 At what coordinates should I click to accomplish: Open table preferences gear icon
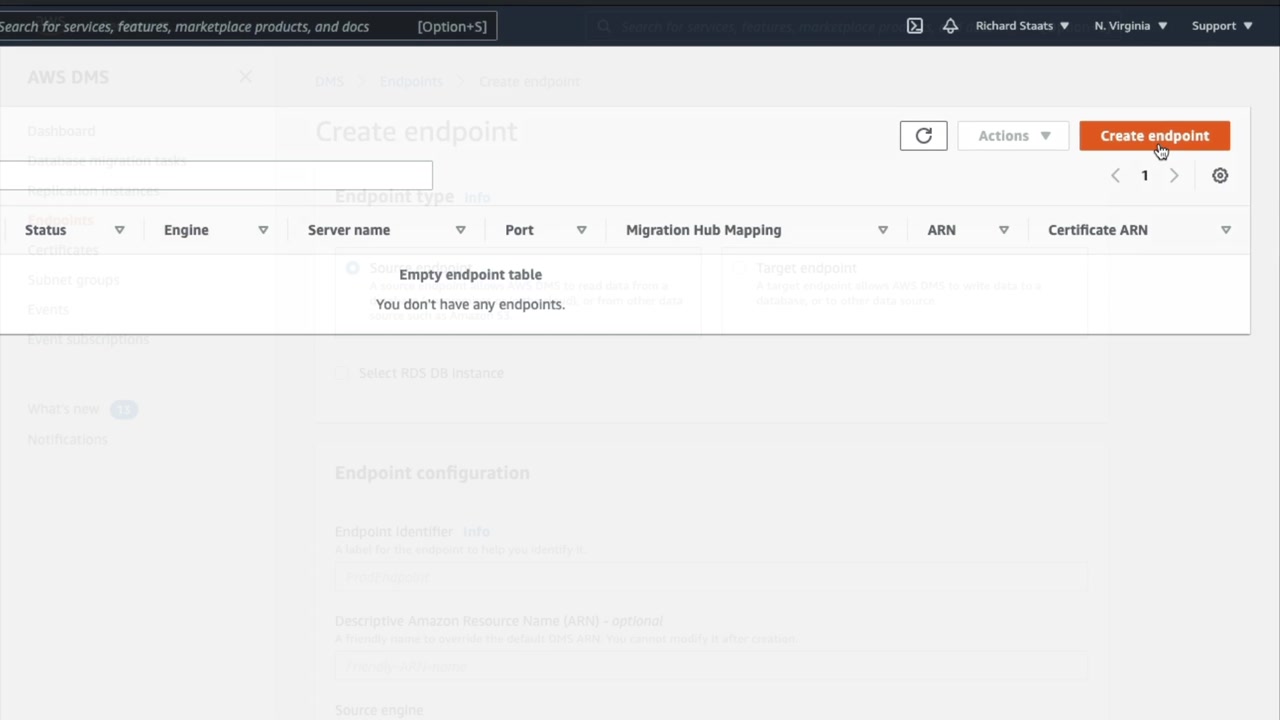pyautogui.click(x=1220, y=176)
